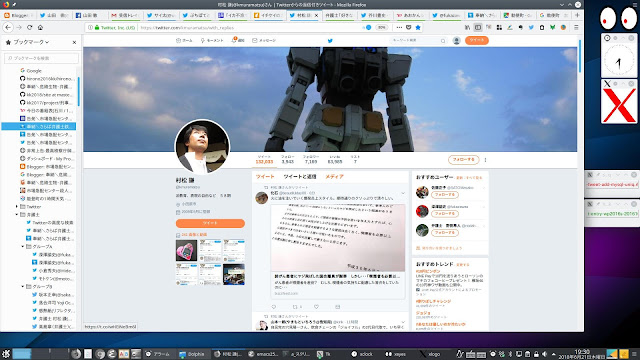Click the clipboard extension icon in toolbar
This screenshot has height=360, width=640.
(542, 27)
